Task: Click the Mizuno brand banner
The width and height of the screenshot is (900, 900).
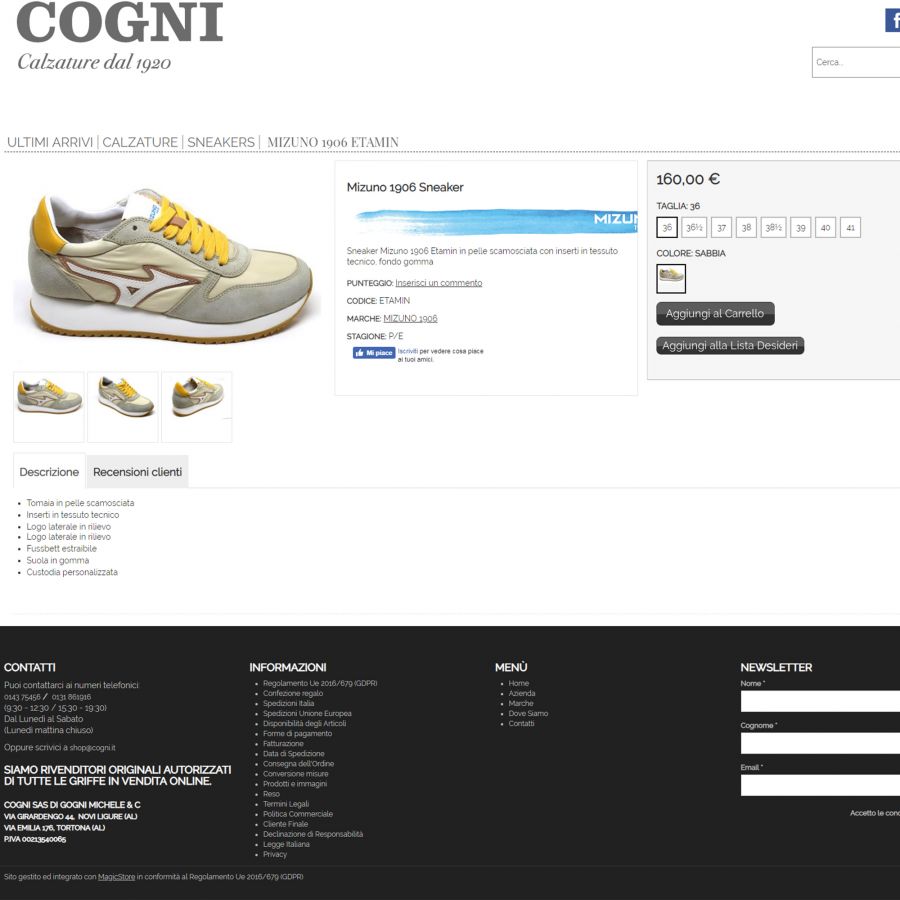Action: point(496,222)
